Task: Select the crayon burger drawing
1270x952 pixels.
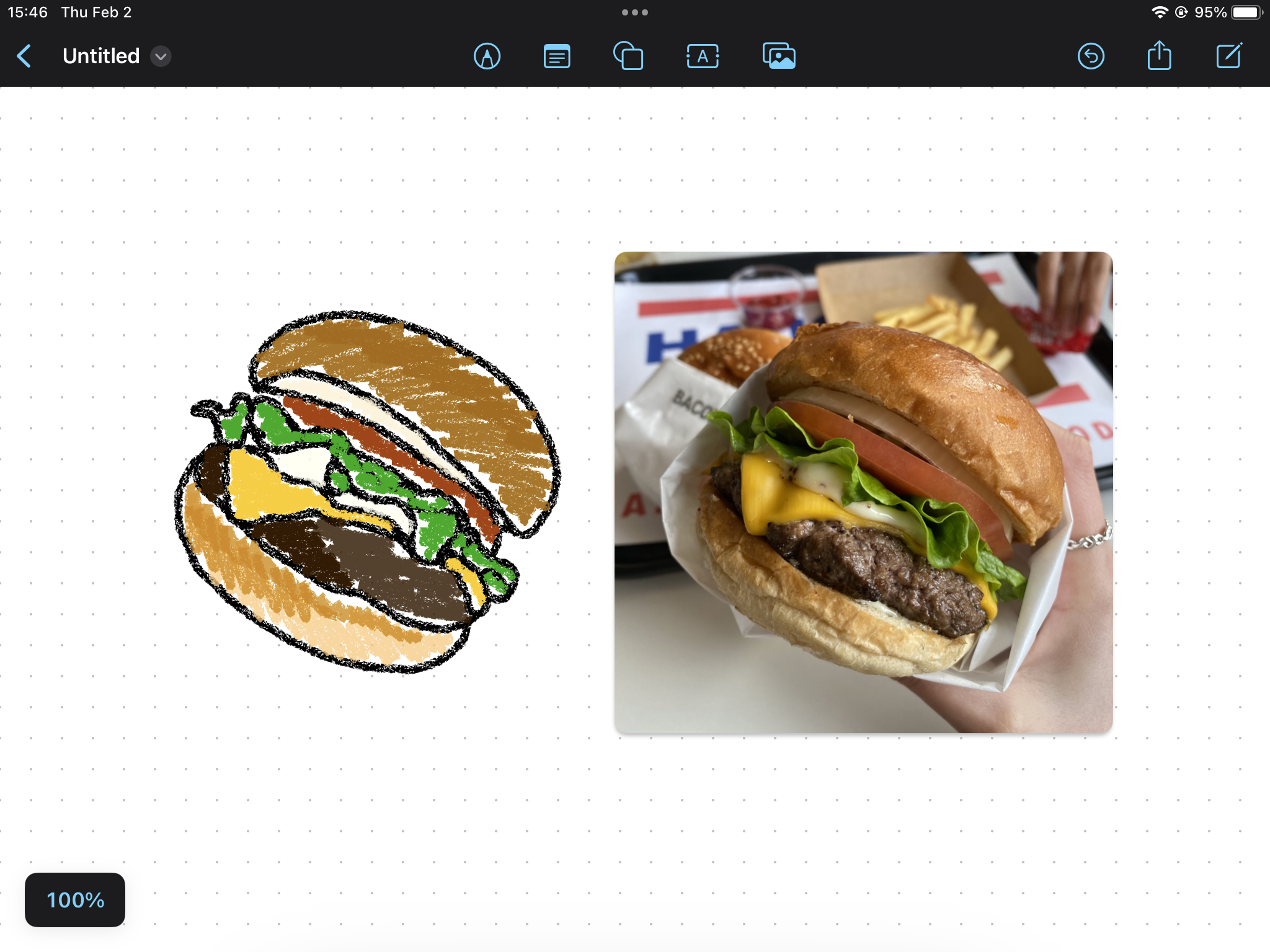Action: pyautogui.click(x=366, y=490)
